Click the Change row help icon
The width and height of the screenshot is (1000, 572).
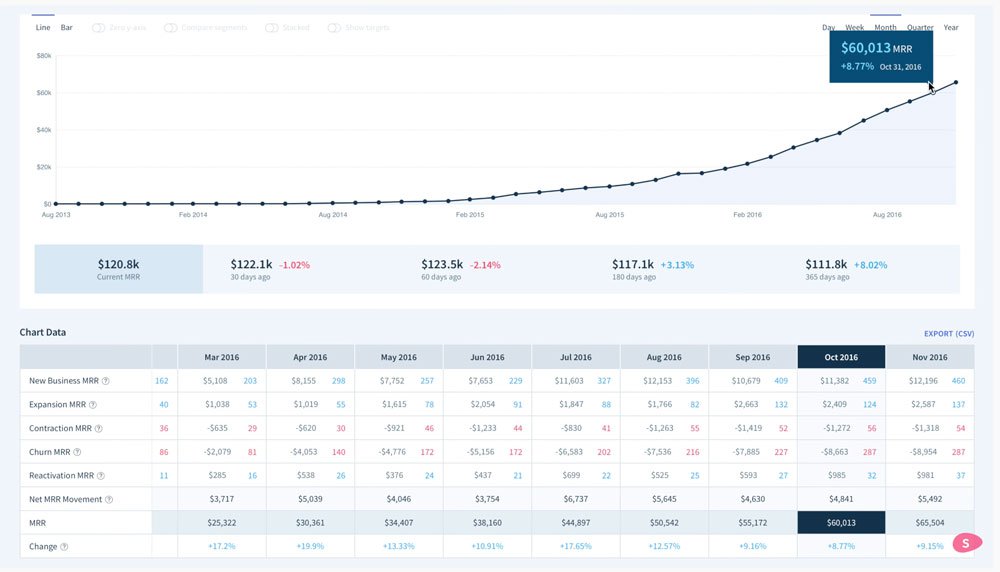(x=64, y=546)
